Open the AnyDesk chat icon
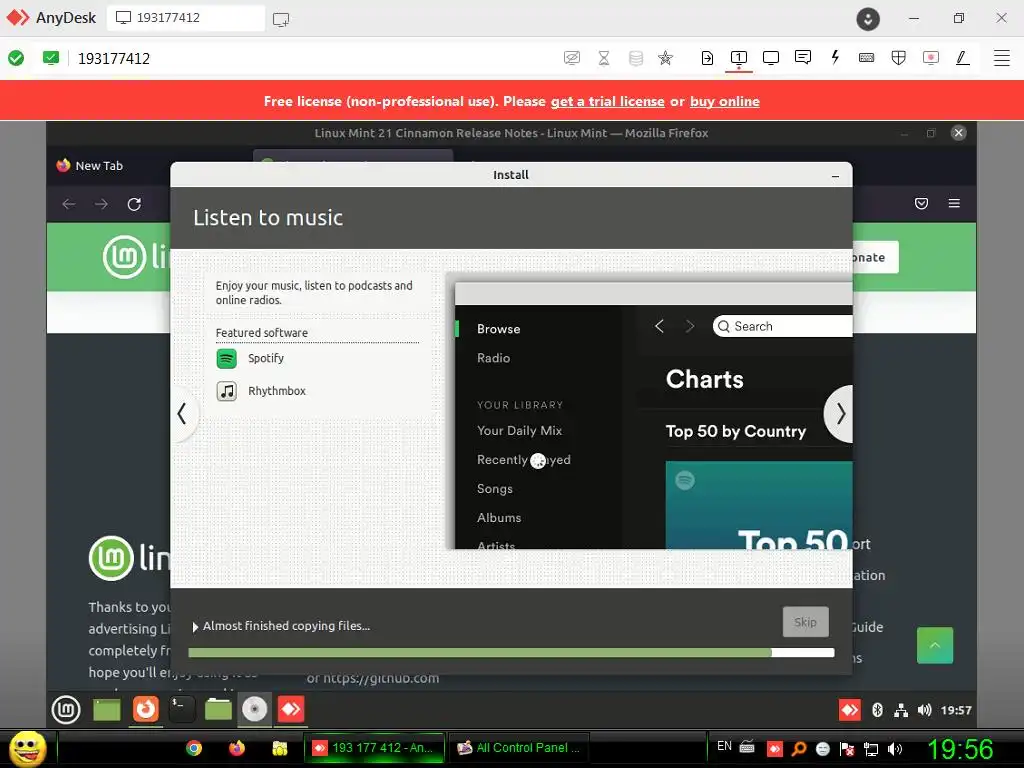 (803, 57)
